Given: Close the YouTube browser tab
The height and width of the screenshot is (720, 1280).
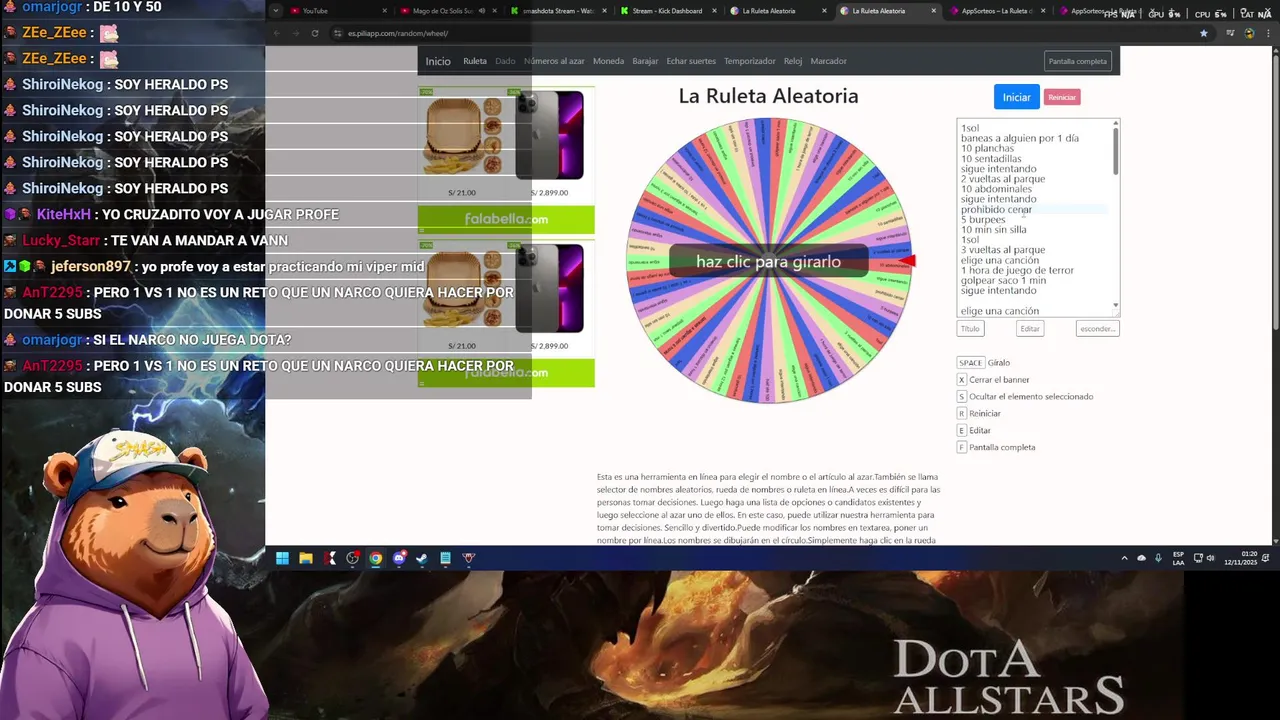Looking at the screenshot, I should [384, 11].
